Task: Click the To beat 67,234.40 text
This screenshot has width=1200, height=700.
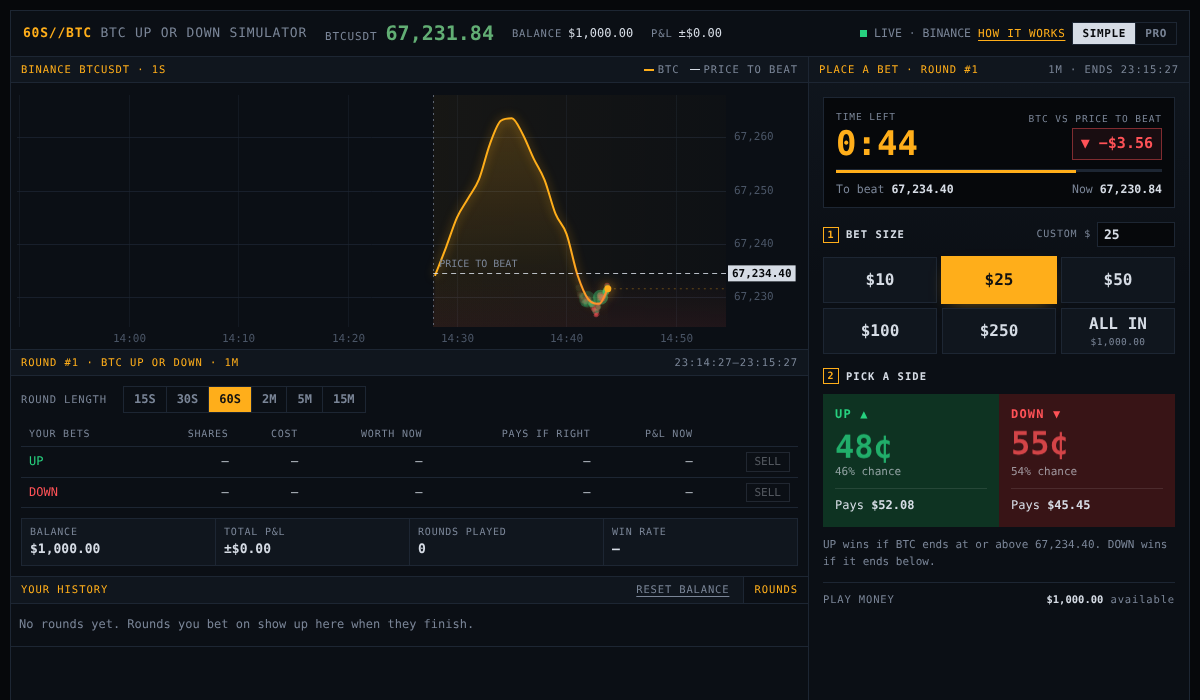Action: pyautogui.click(x=895, y=189)
